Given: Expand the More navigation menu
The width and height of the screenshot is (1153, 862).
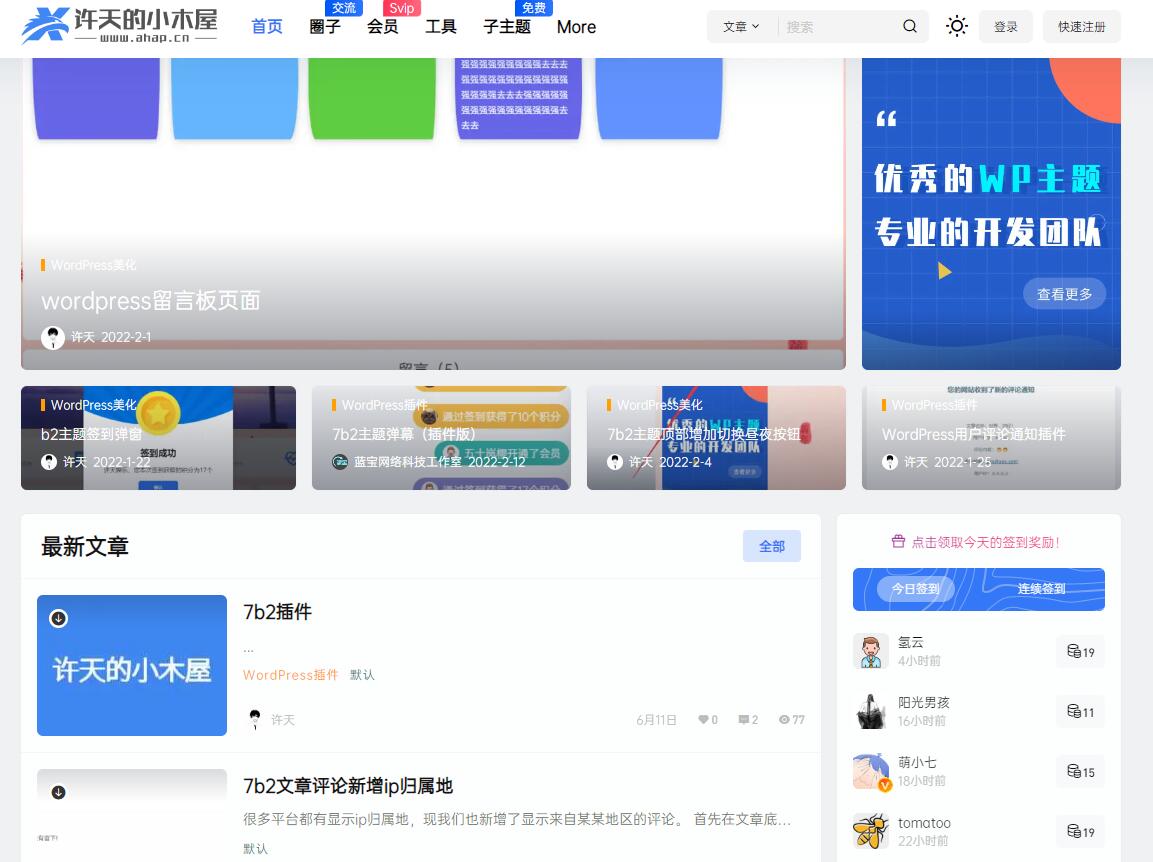Looking at the screenshot, I should (576, 27).
